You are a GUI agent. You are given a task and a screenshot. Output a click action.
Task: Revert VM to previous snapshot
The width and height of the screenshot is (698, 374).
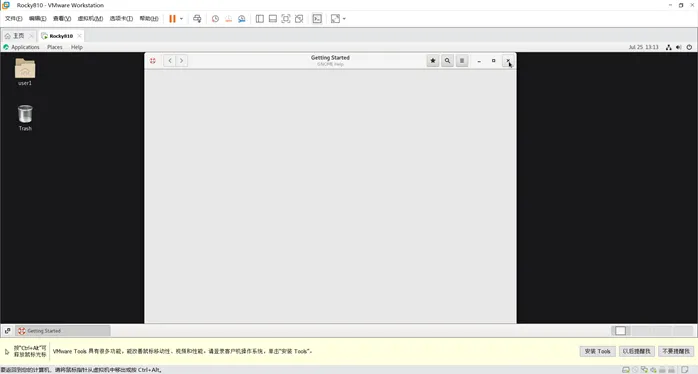tap(228, 19)
